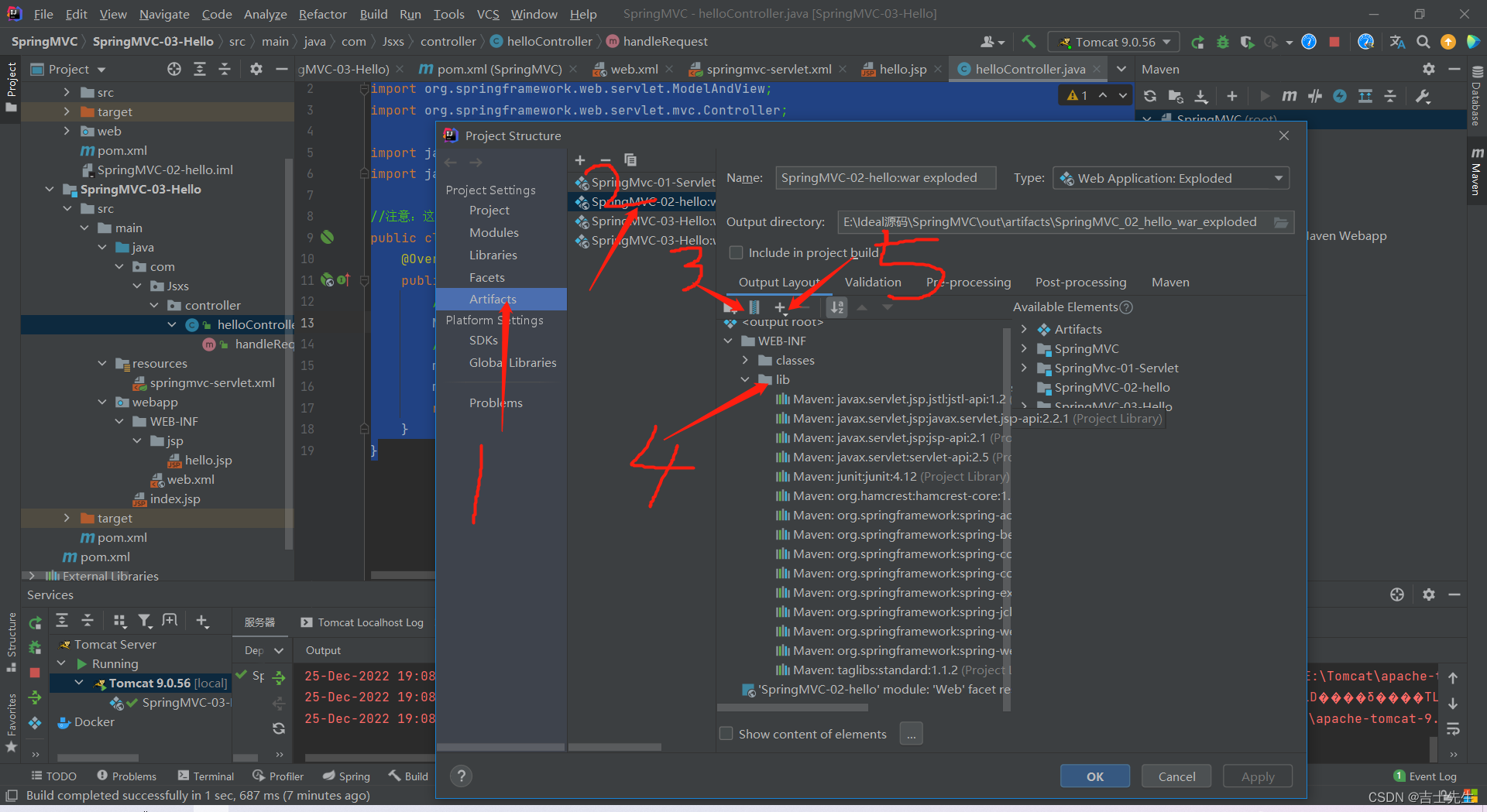Screen dimensions: 1487x812
Task: Browse output directory folder icon
Action: 1281,222
